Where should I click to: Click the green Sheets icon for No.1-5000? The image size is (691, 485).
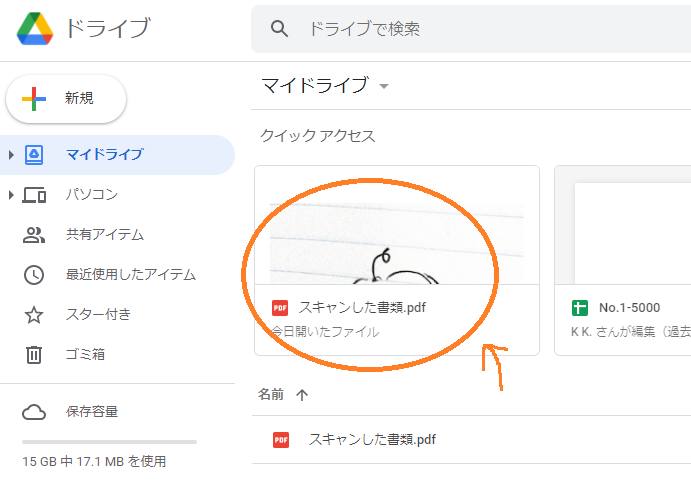point(580,308)
